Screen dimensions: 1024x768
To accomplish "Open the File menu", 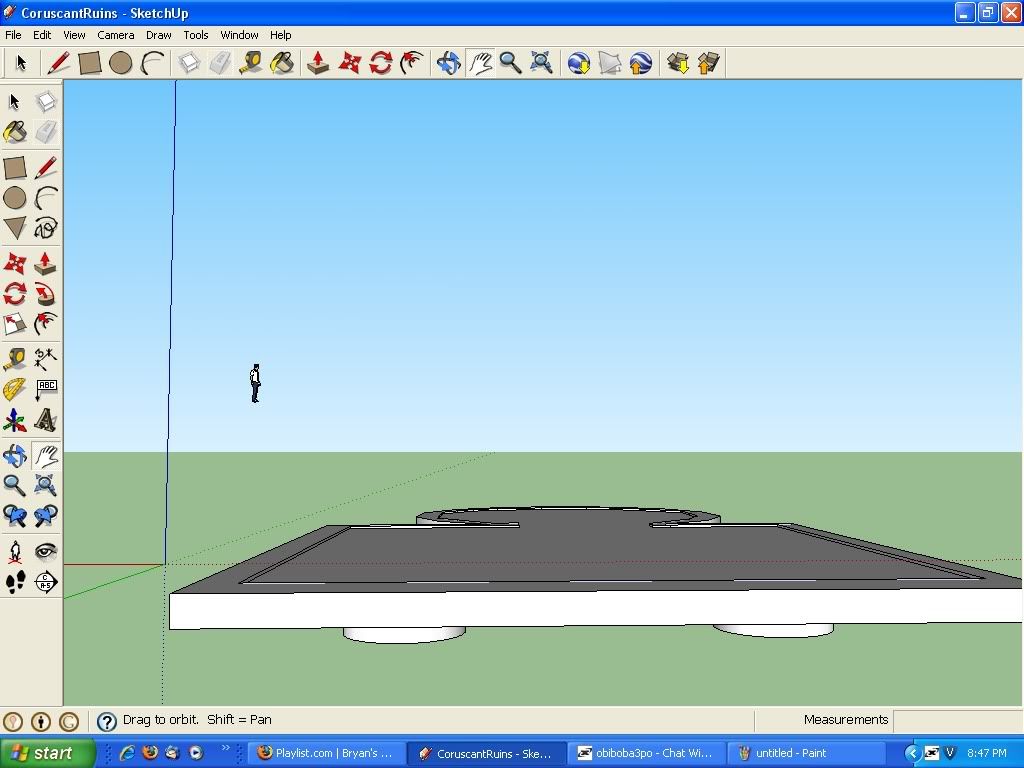I will 13,35.
